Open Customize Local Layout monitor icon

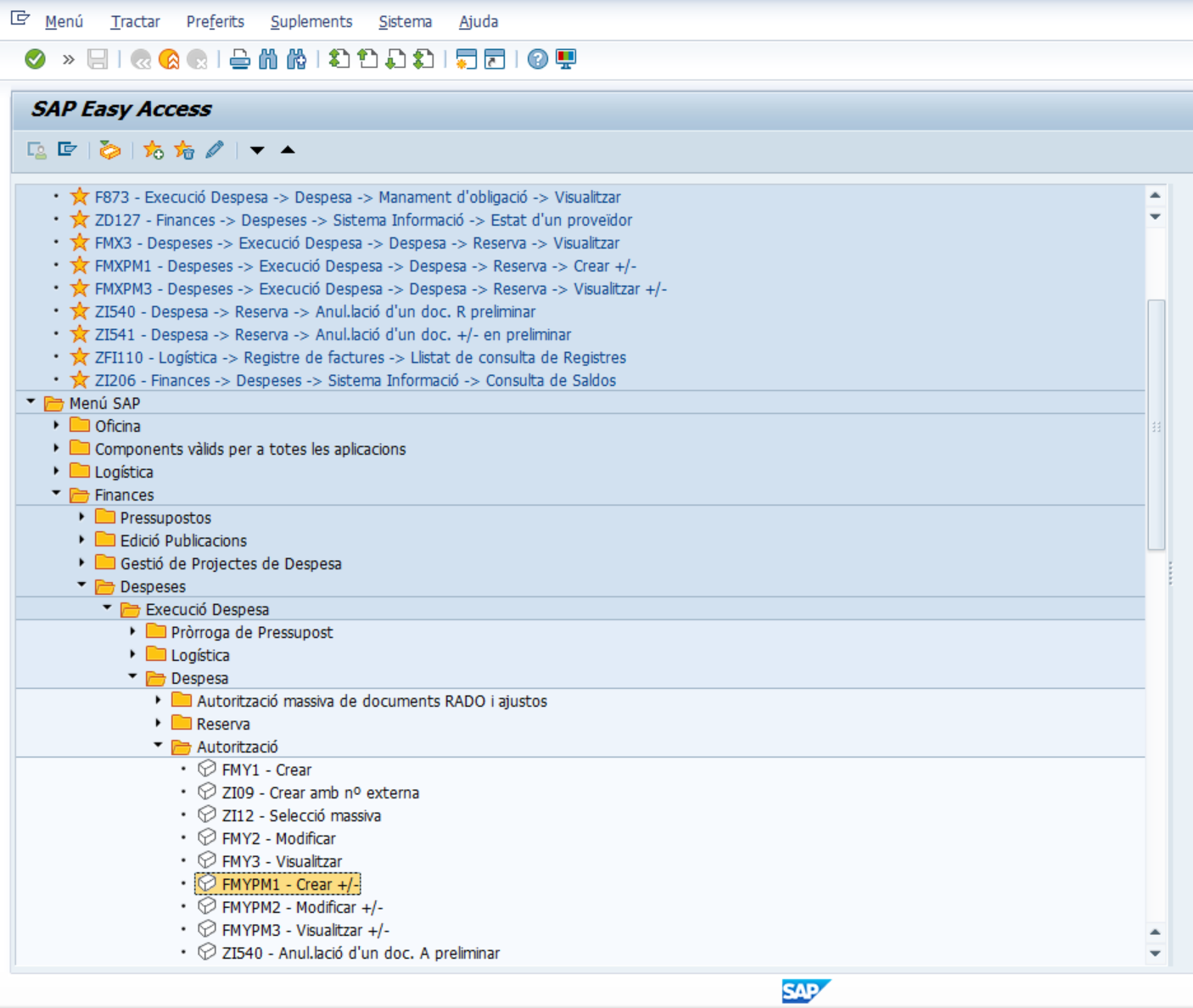pos(566,59)
